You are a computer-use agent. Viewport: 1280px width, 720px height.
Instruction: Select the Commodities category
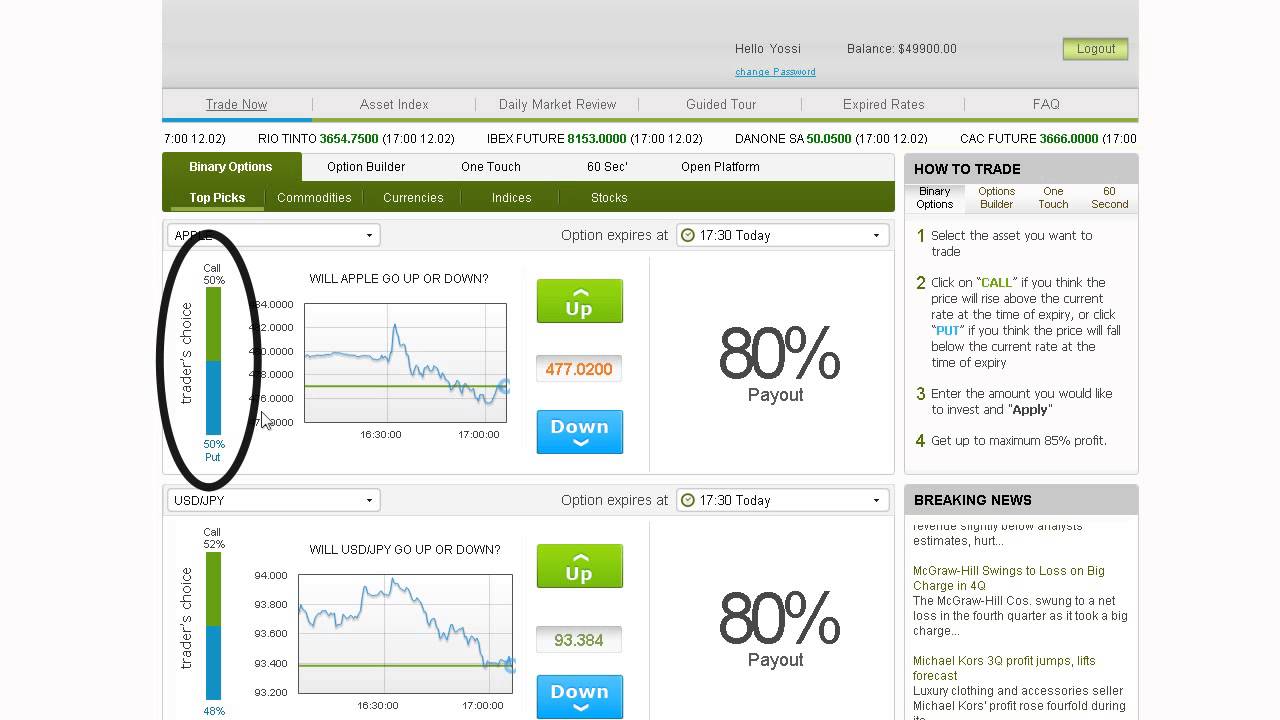click(314, 198)
